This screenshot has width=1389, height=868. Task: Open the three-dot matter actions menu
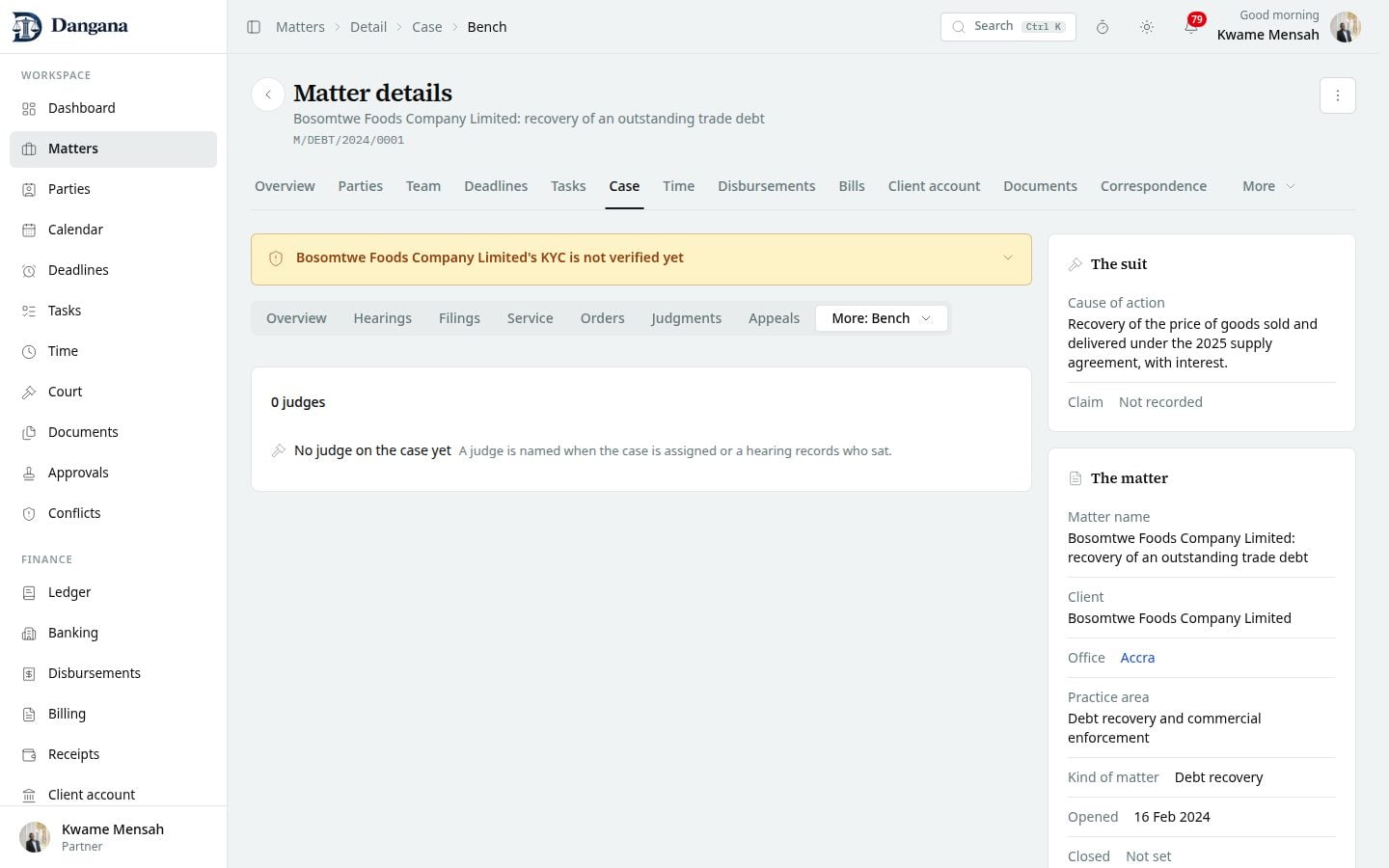click(x=1338, y=95)
